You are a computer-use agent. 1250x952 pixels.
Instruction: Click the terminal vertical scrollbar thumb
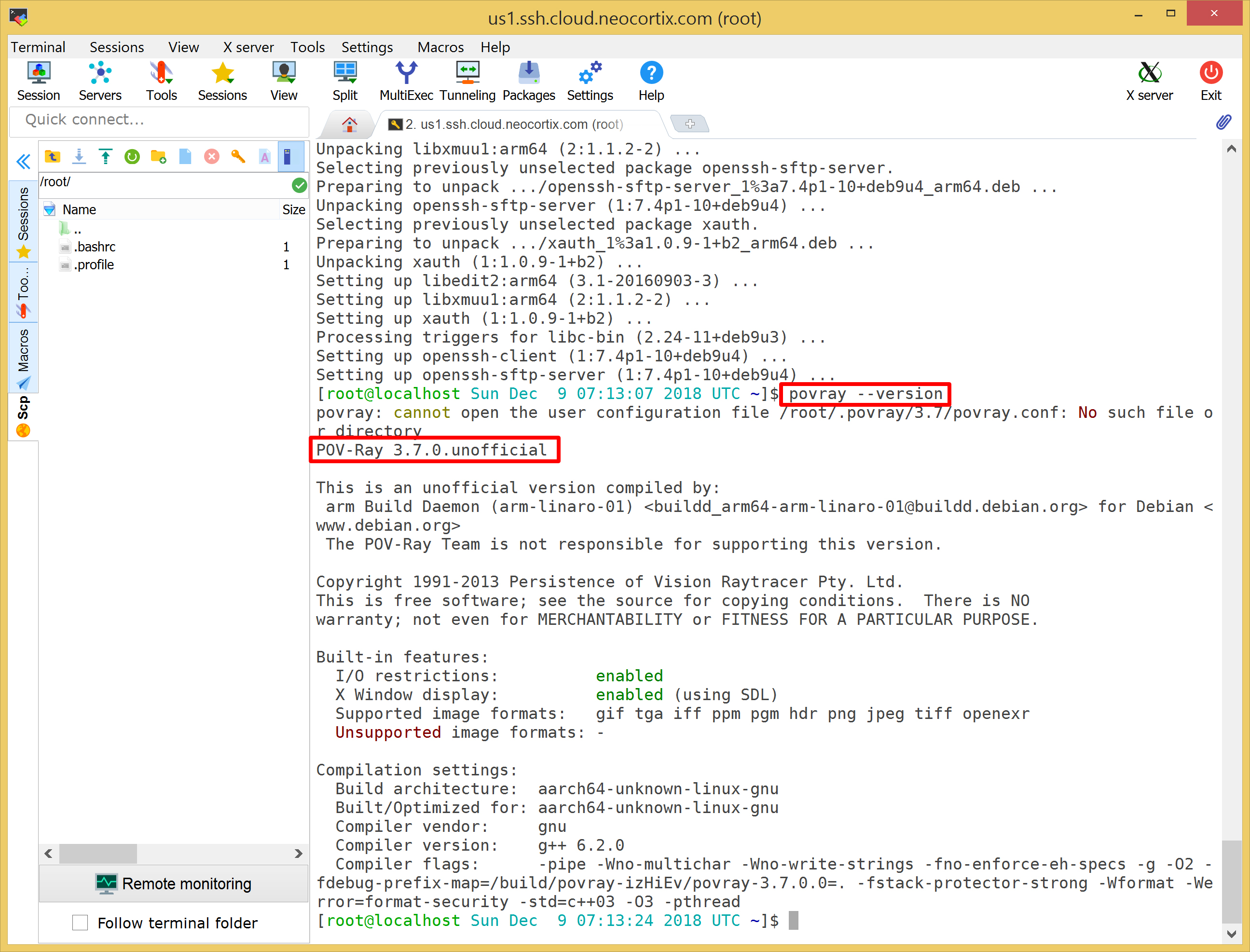coord(1231,882)
